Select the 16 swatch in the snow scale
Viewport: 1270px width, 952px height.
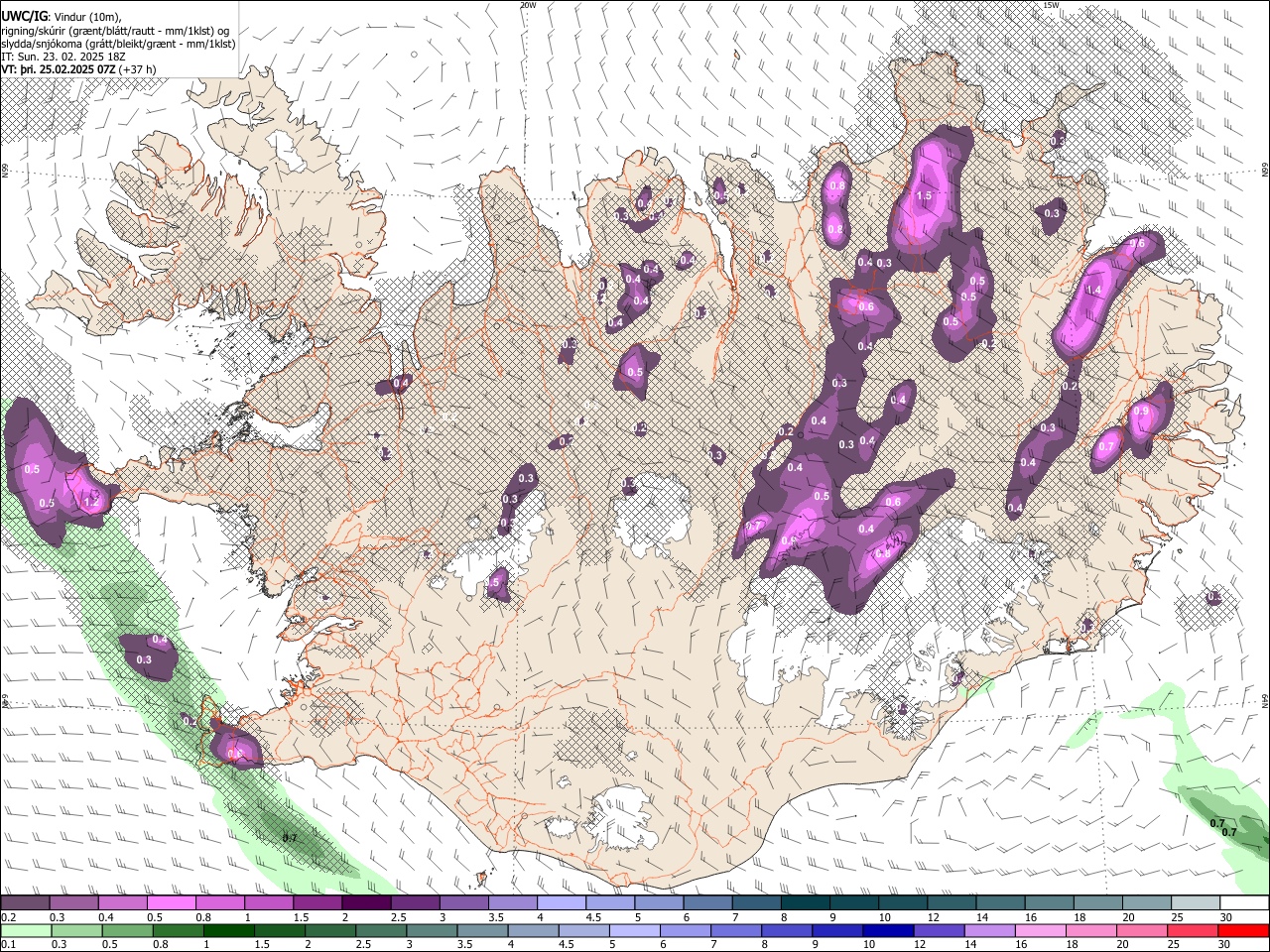1049,903
